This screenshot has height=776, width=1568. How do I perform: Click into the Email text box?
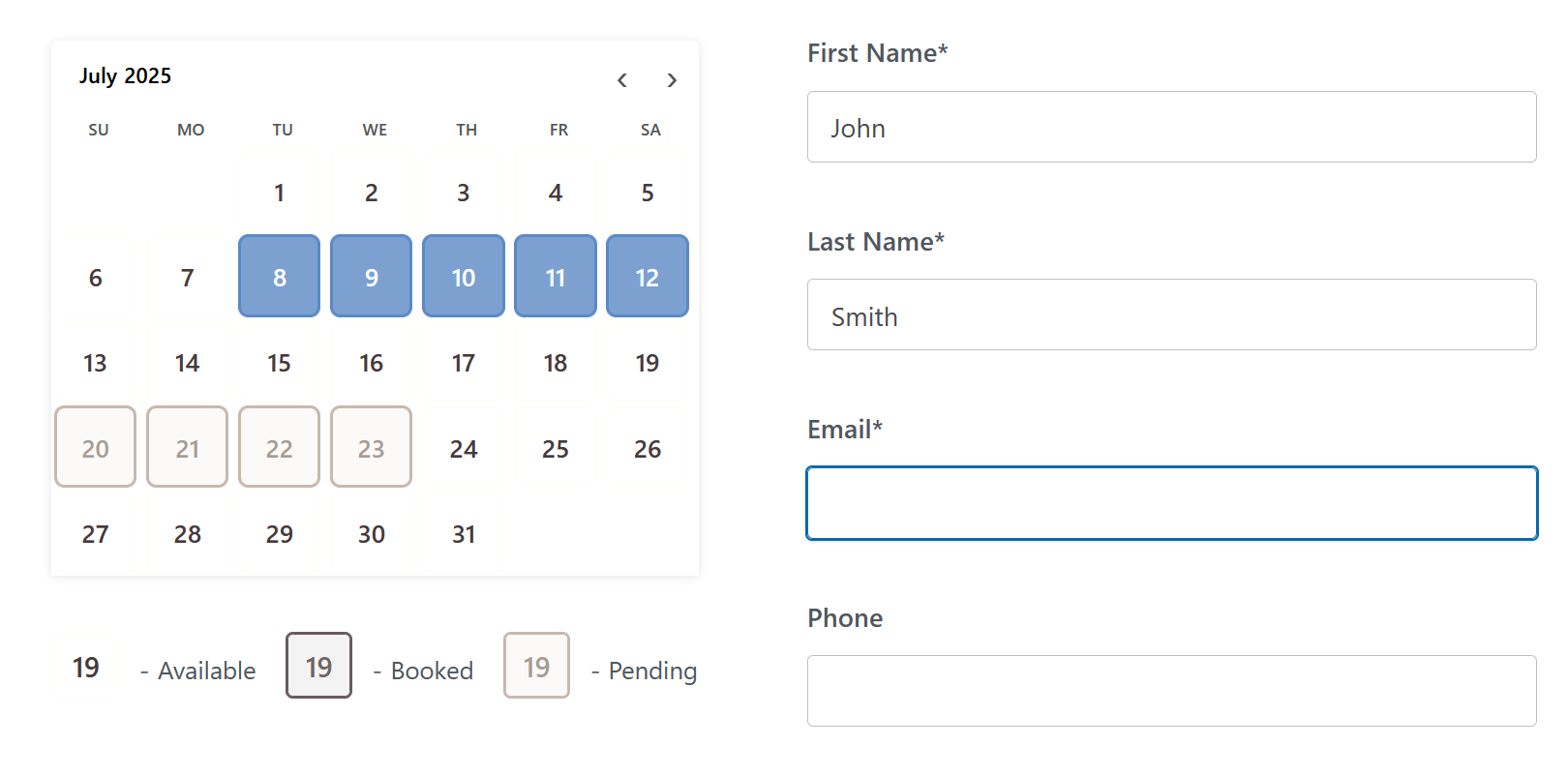1171,503
